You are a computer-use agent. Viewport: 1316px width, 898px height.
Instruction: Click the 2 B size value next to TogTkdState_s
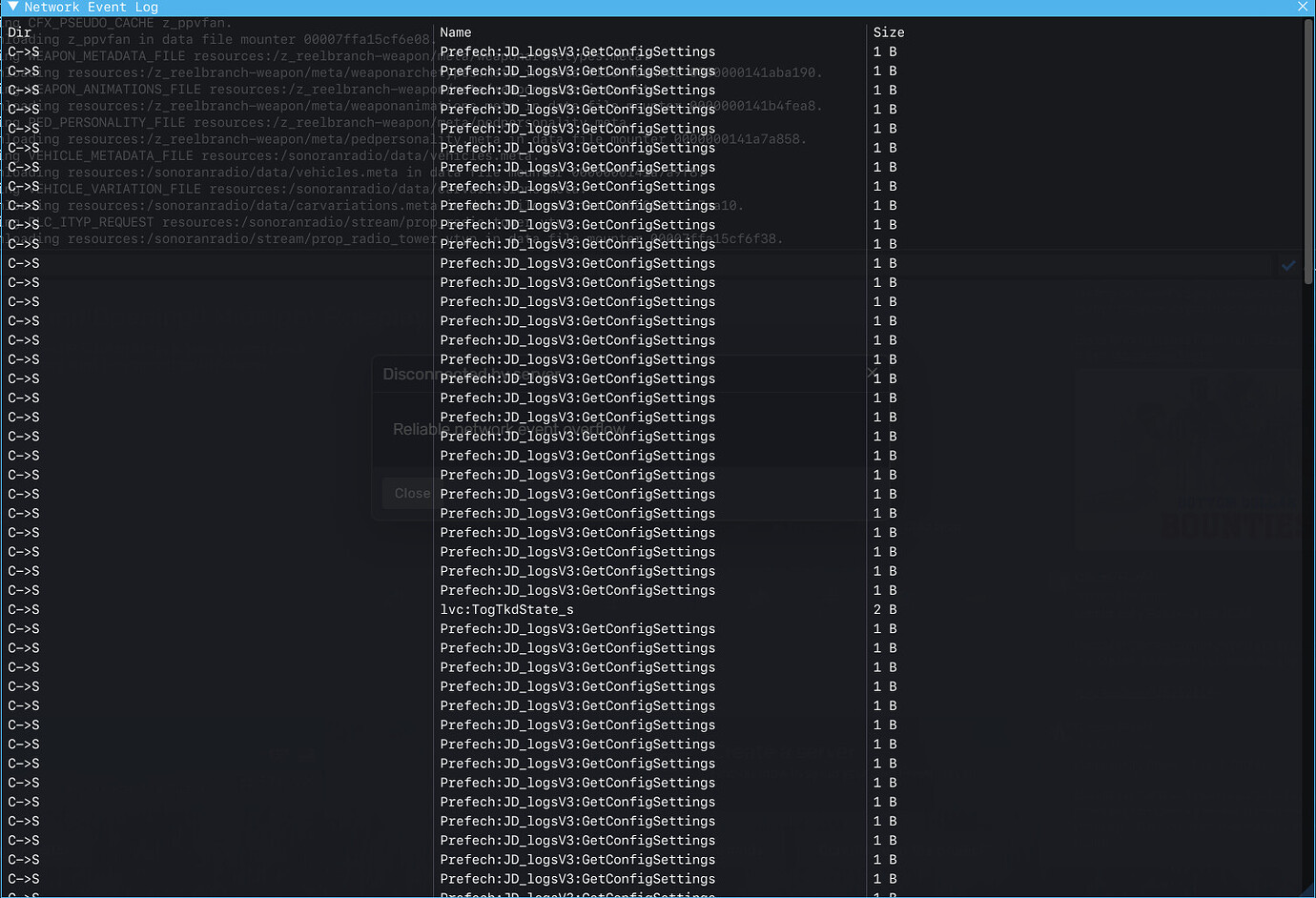(884, 609)
